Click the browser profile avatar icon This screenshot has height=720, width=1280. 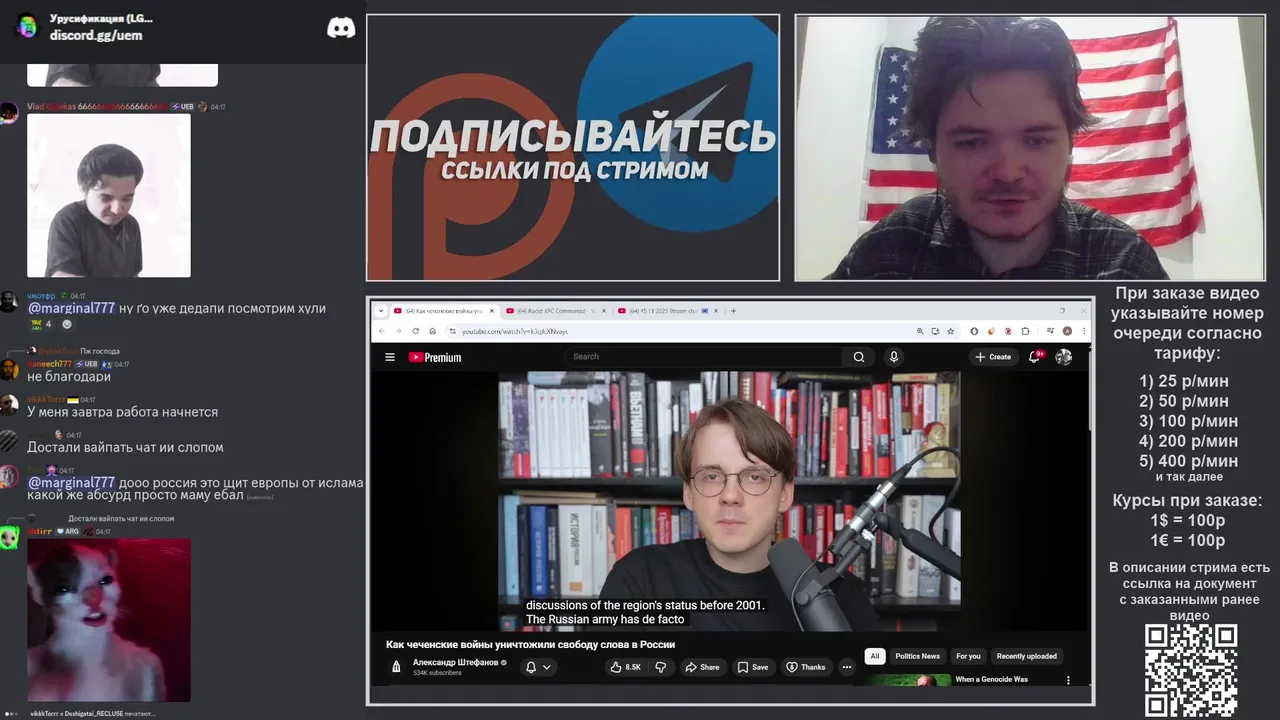[1067, 331]
